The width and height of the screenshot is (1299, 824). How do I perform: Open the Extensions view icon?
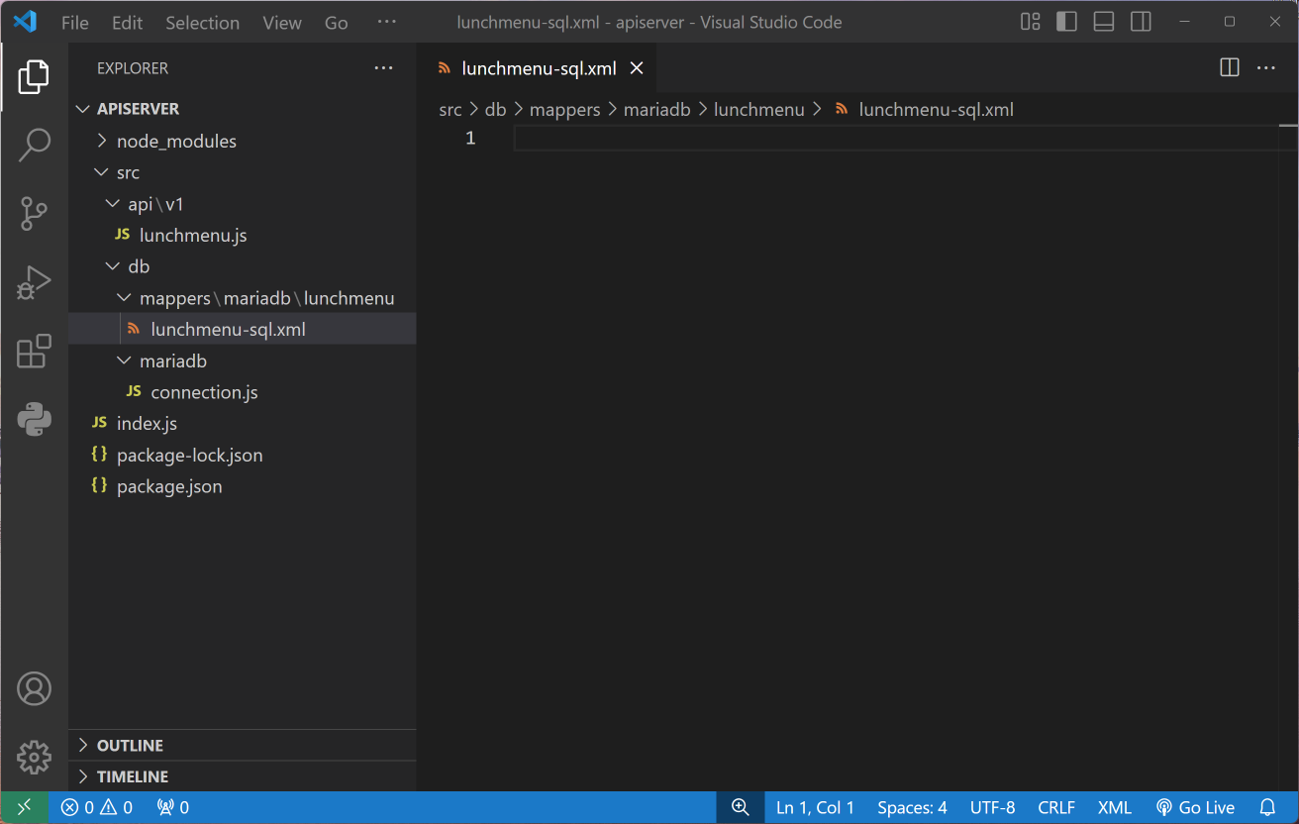(x=34, y=351)
